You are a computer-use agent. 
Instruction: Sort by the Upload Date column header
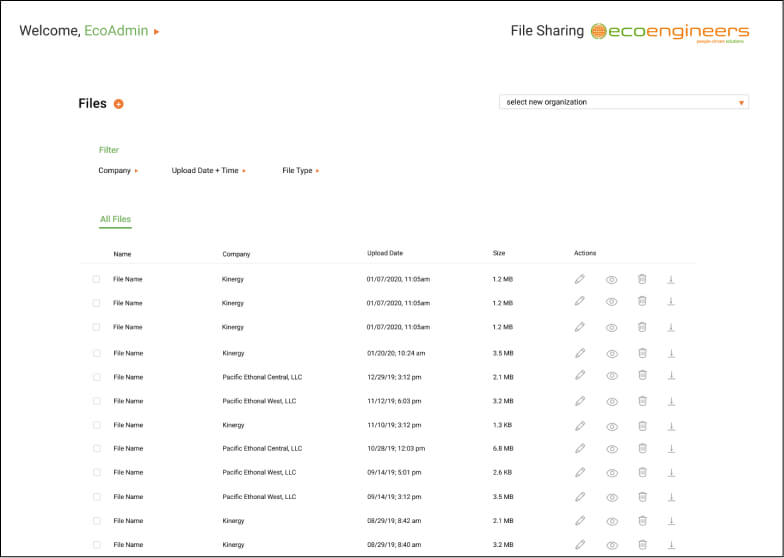tap(384, 253)
